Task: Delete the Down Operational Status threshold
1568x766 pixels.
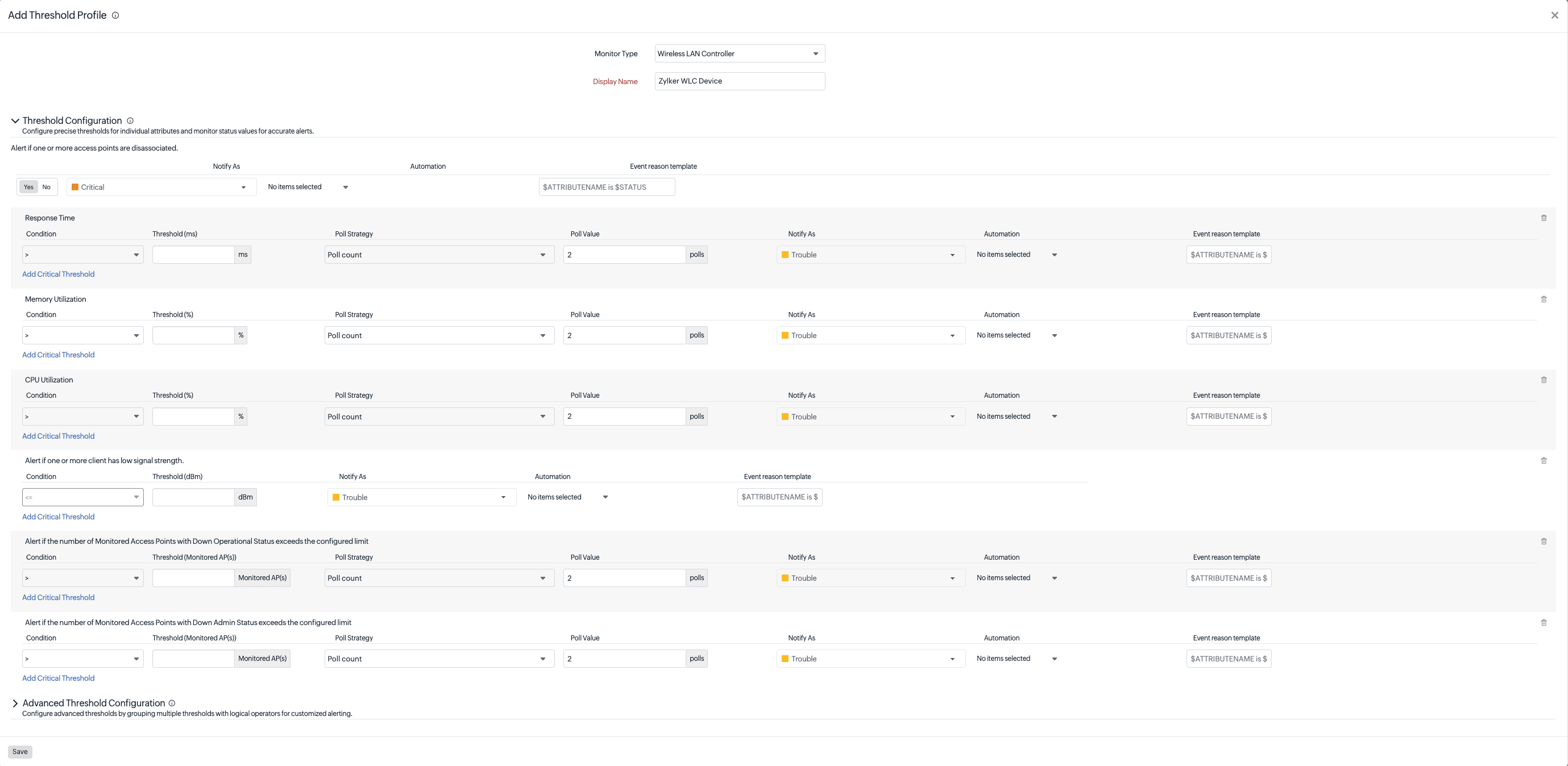Action: tap(1544, 541)
